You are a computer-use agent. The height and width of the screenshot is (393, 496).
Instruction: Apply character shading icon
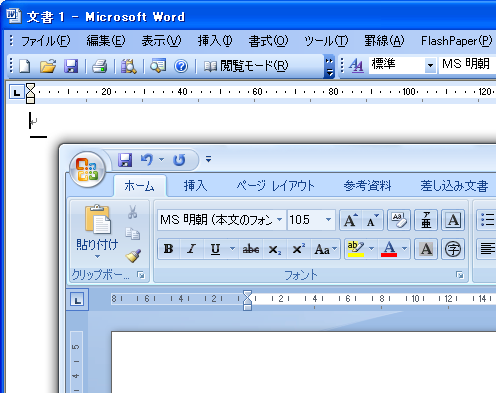click(426, 249)
